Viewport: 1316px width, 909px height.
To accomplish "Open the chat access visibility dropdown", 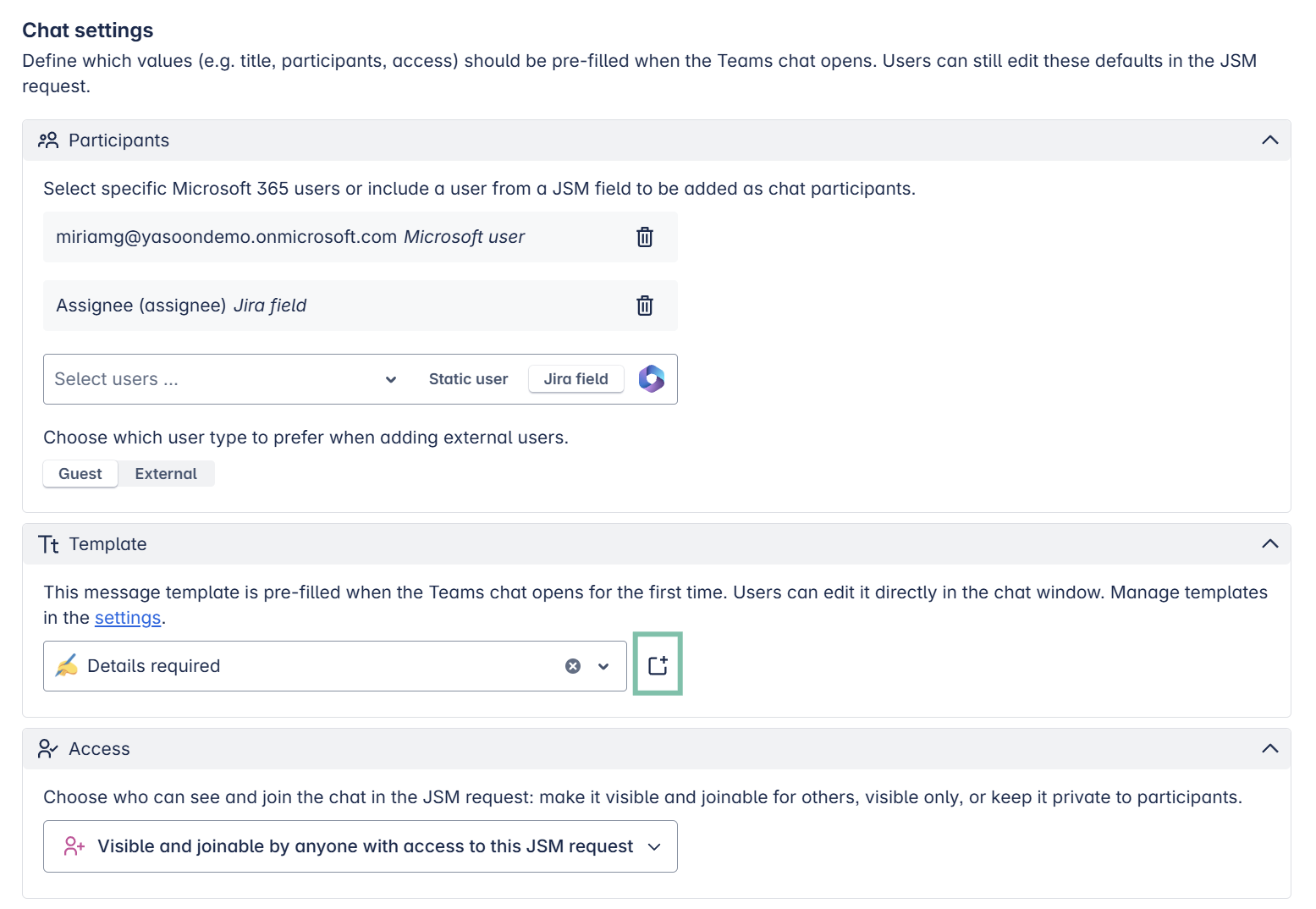I will (x=361, y=846).
